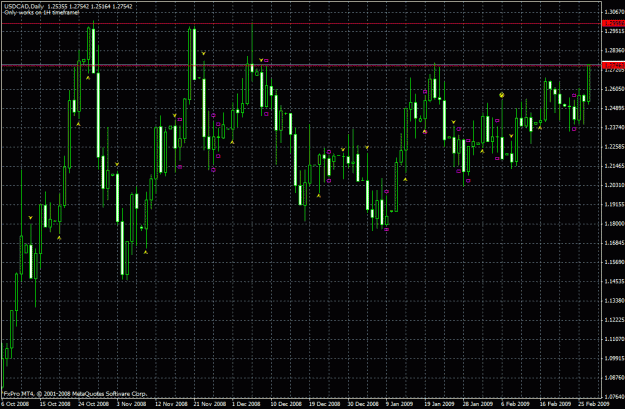Image resolution: width=625 pixels, height=409 pixels.
Task: Click the 1.30670 price scale label
Action: 614,12
